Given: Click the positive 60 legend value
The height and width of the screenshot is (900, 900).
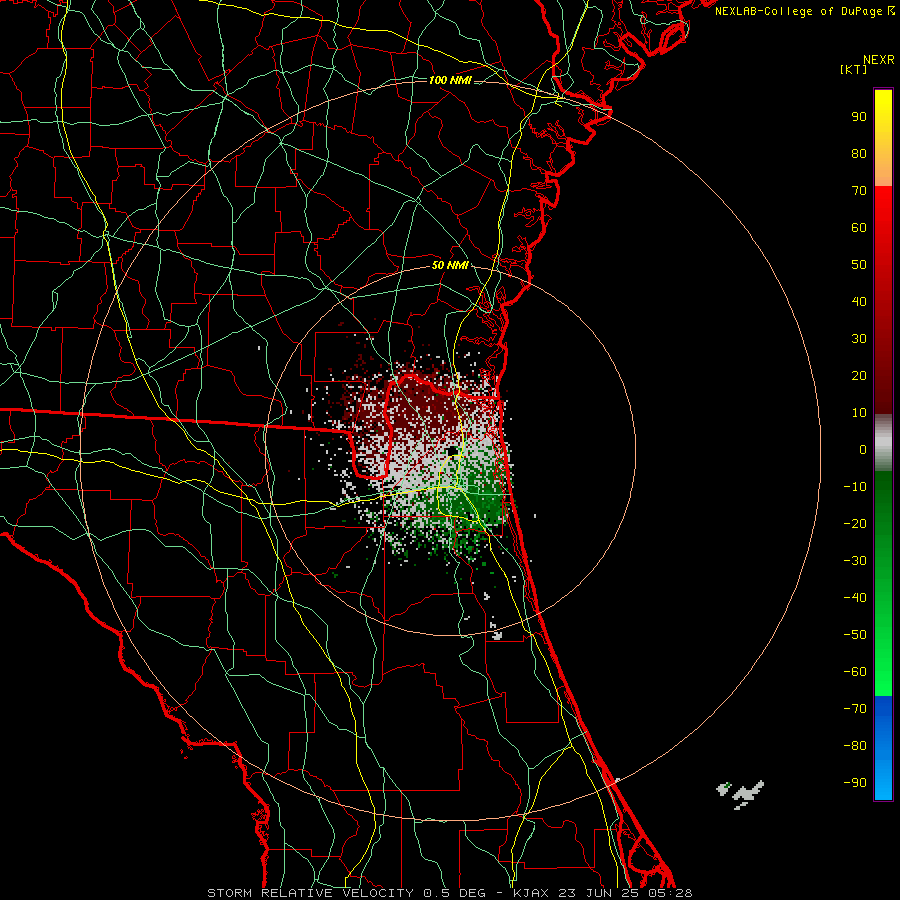Looking at the screenshot, I should click(859, 228).
